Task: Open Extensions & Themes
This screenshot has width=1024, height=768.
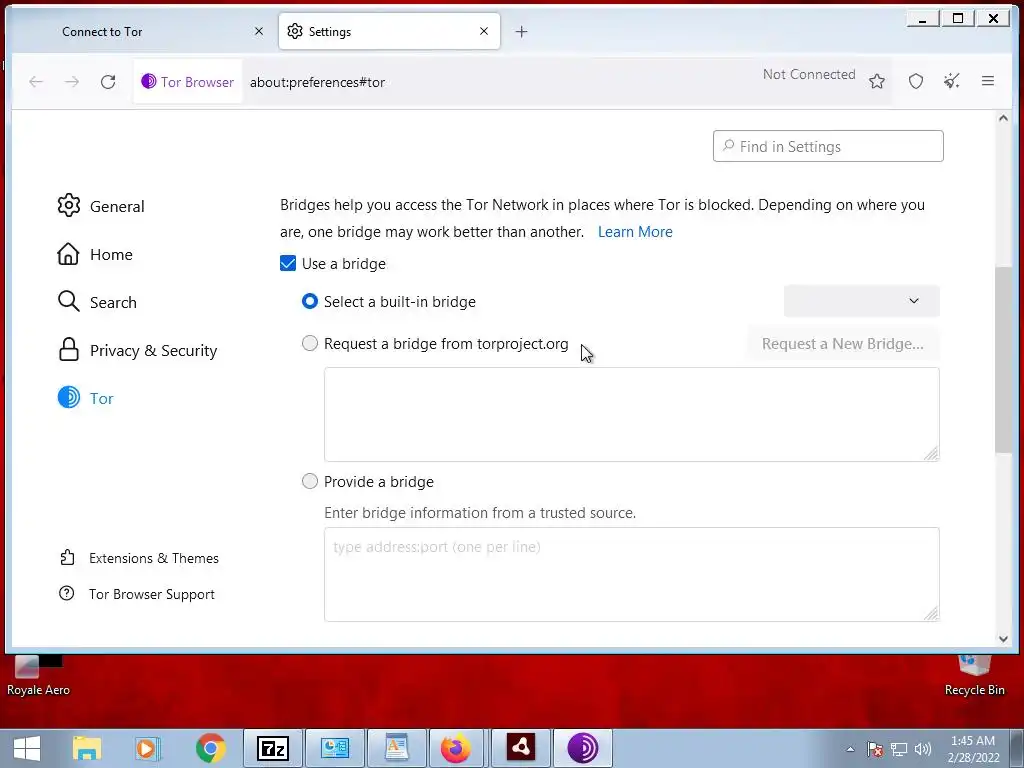Action: (x=139, y=558)
